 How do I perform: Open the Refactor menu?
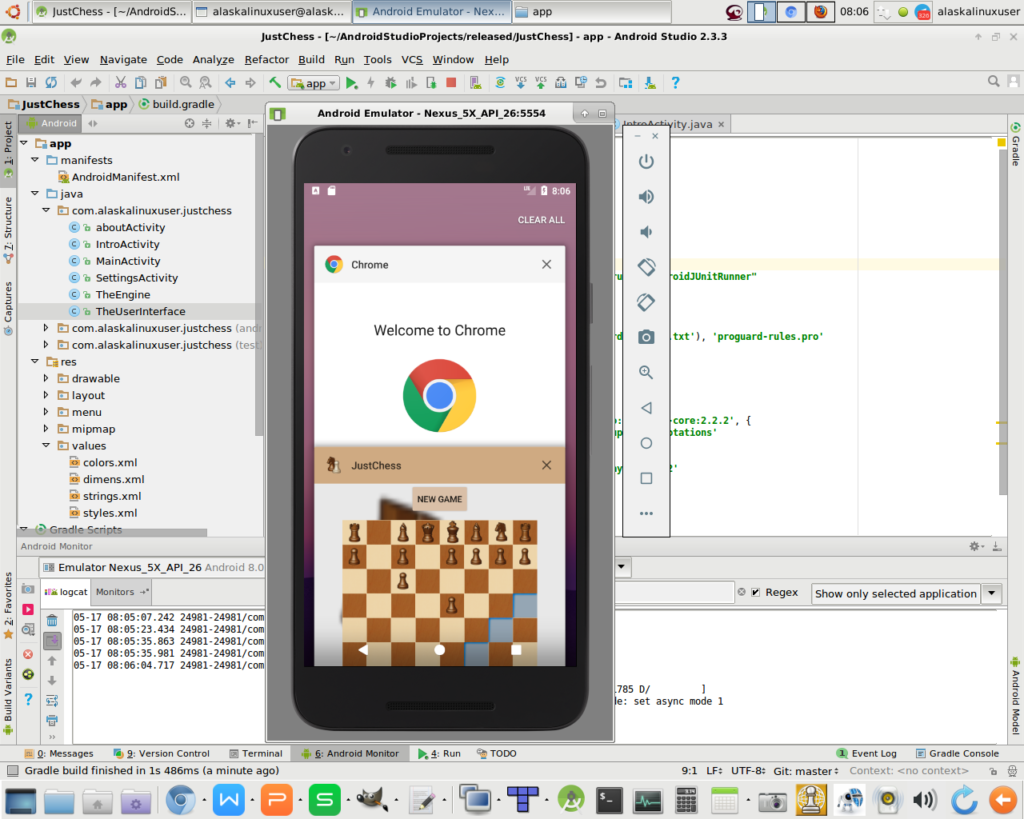267,60
